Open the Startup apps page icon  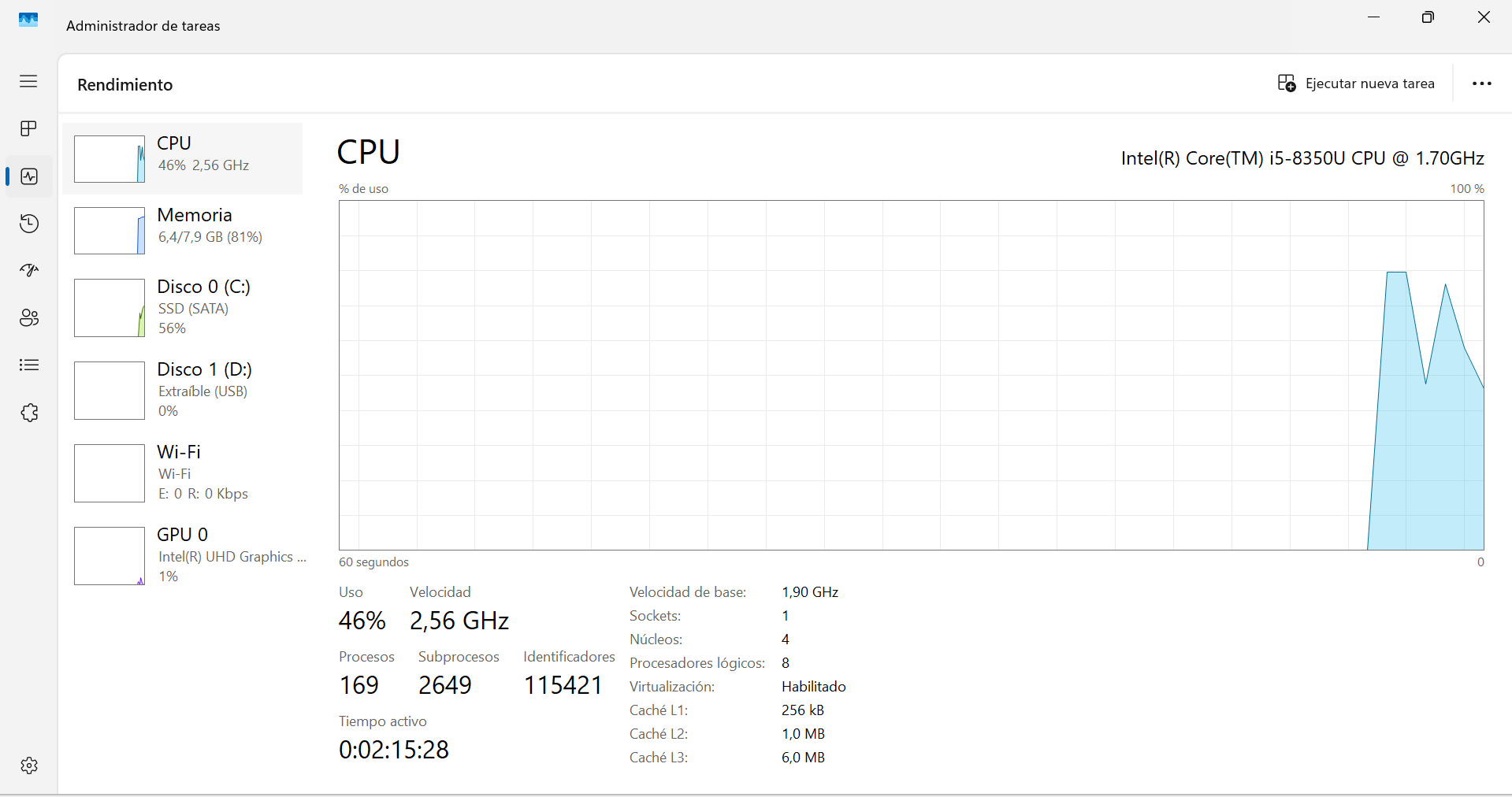pyautogui.click(x=29, y=271)
